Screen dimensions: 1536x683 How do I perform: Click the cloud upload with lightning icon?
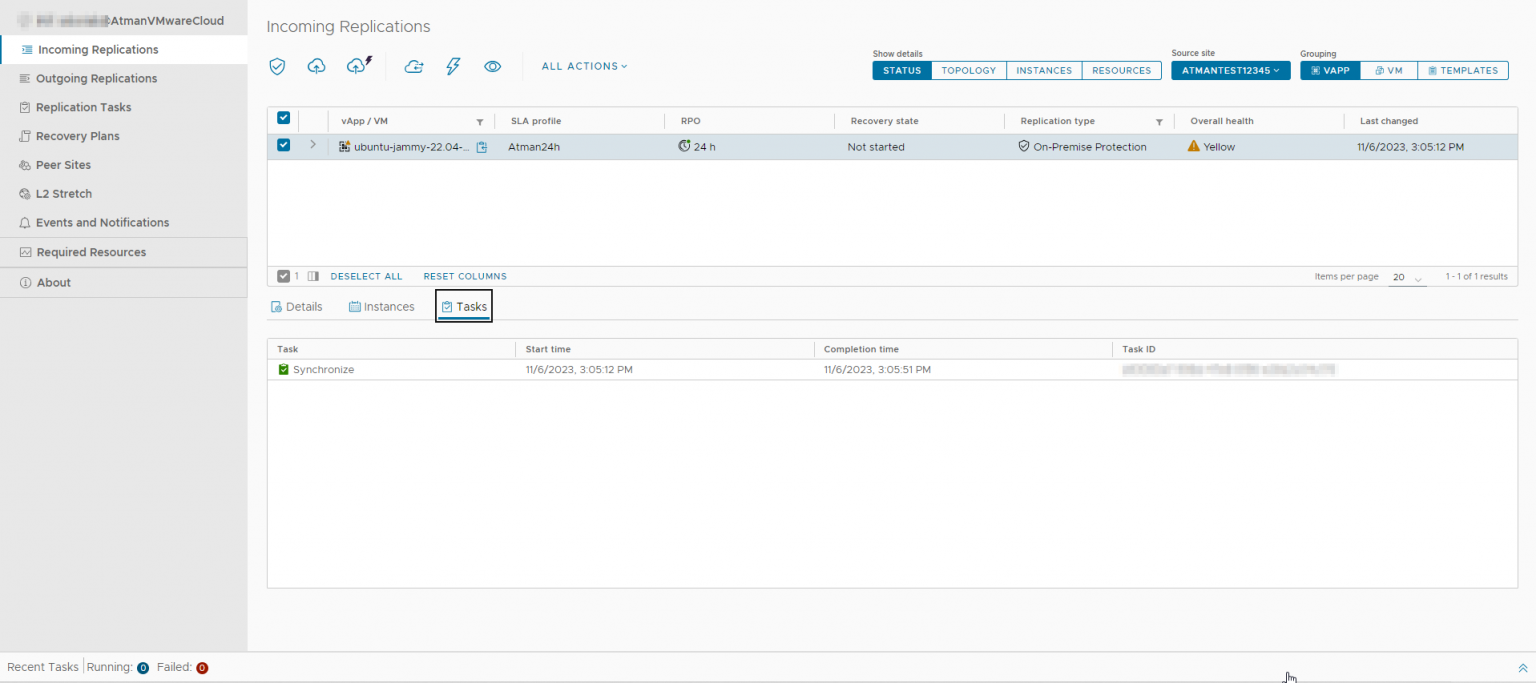pos(358,66)
